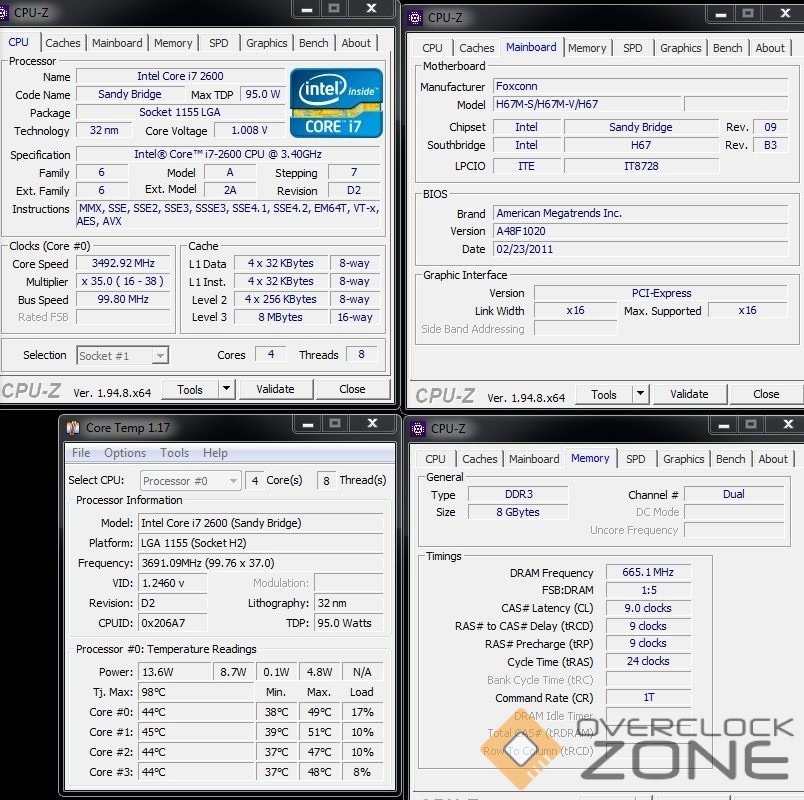Open the Socket #1 selection dropdown
Viewport: 804px width, 800px height.
[x=123, y=355]
